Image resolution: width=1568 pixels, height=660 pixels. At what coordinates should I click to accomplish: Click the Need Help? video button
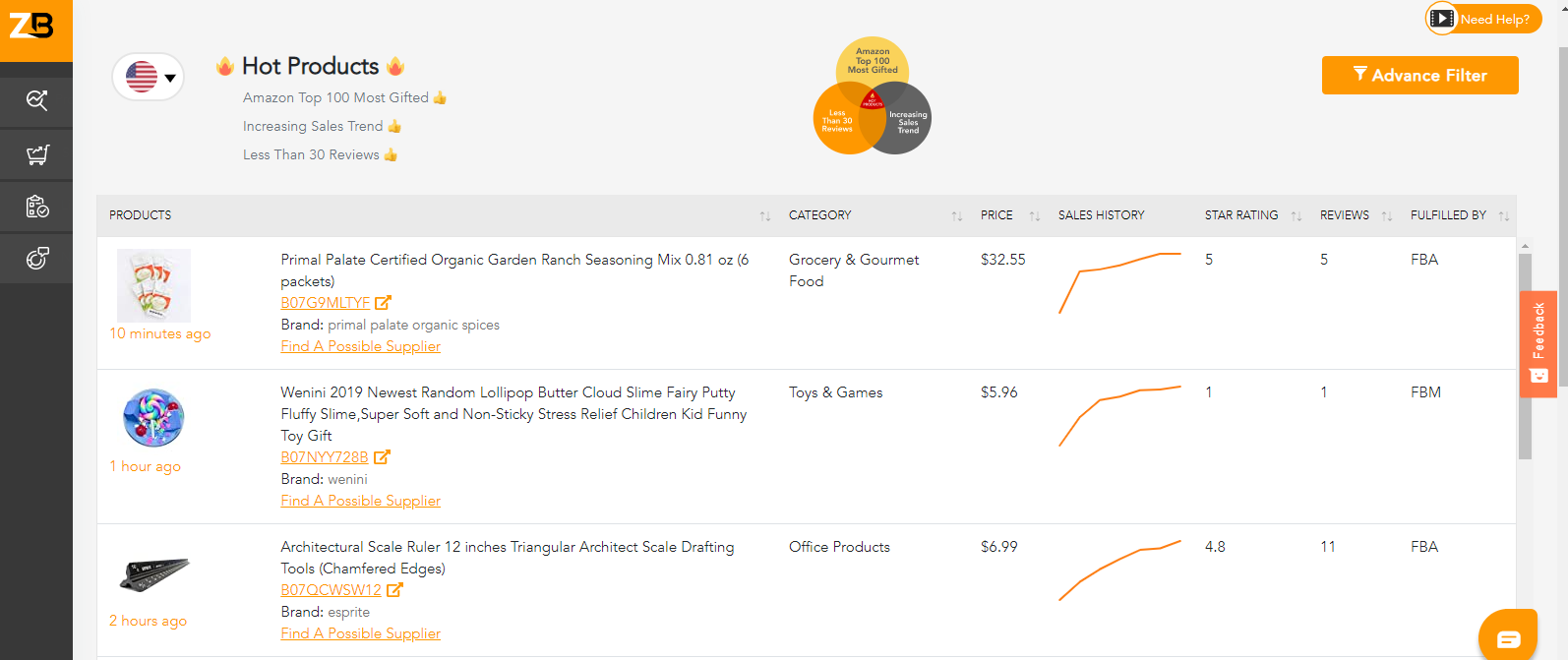tap(1483, 19)
